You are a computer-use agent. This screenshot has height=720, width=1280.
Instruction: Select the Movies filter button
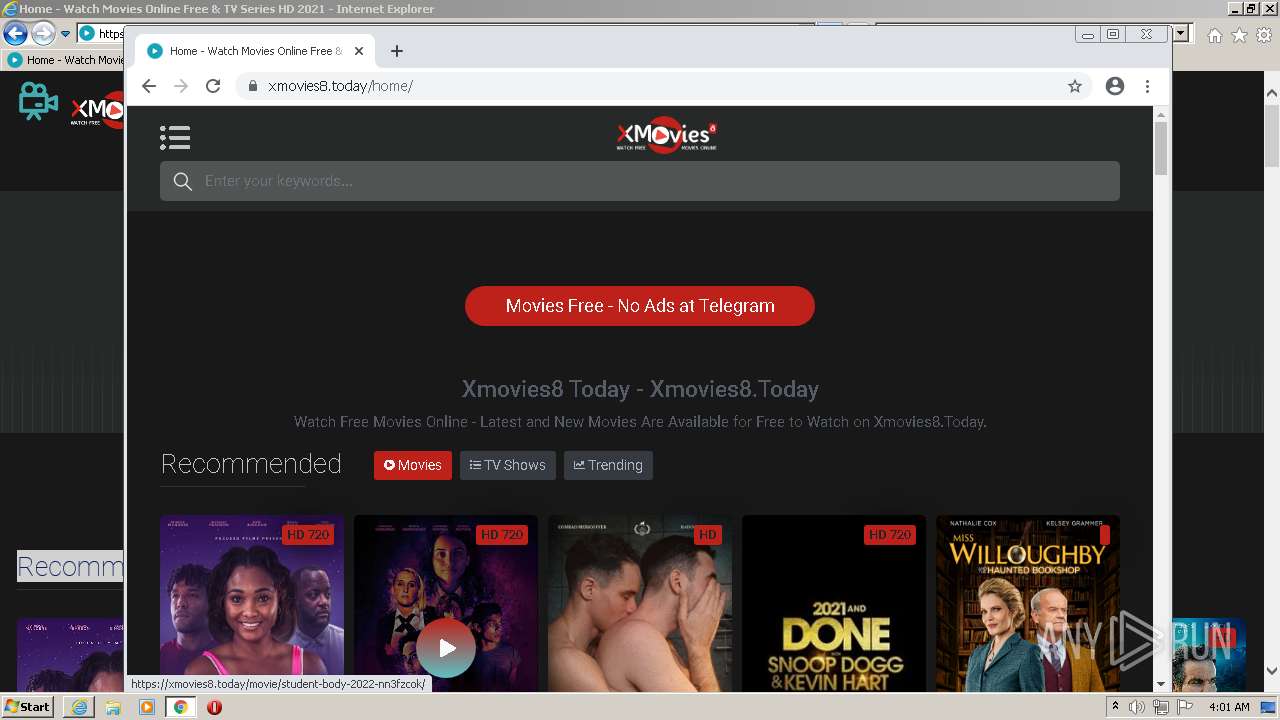coord(413,465)
